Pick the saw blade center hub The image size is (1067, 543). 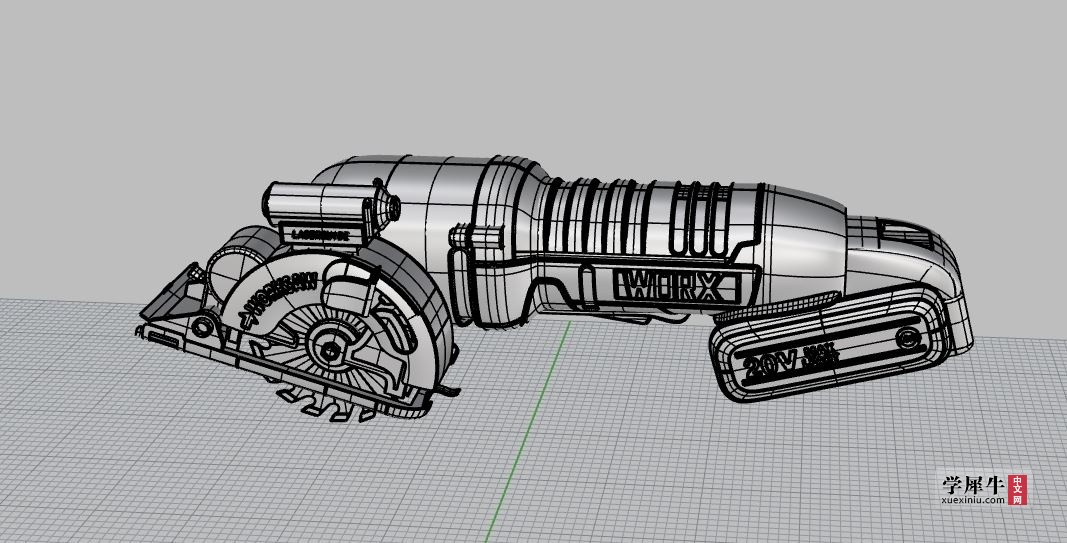pos(331,350)
